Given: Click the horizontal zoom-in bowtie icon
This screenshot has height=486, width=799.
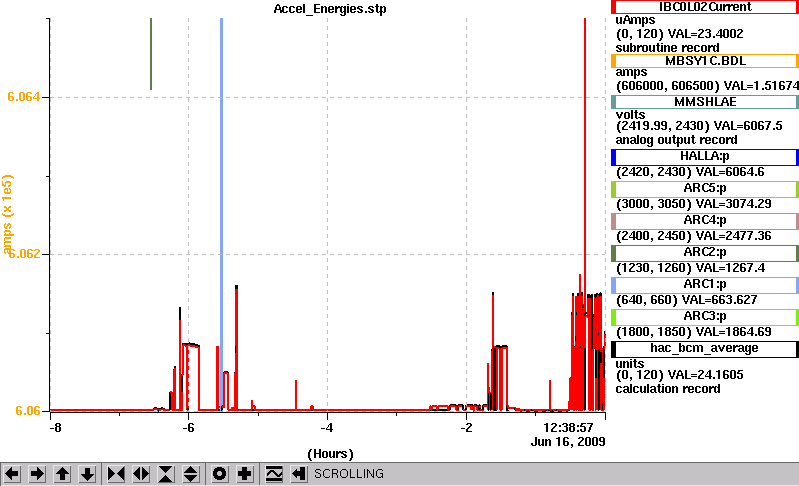Looking at the screenshot, I should pyautogui.click(x=116, y=474).
